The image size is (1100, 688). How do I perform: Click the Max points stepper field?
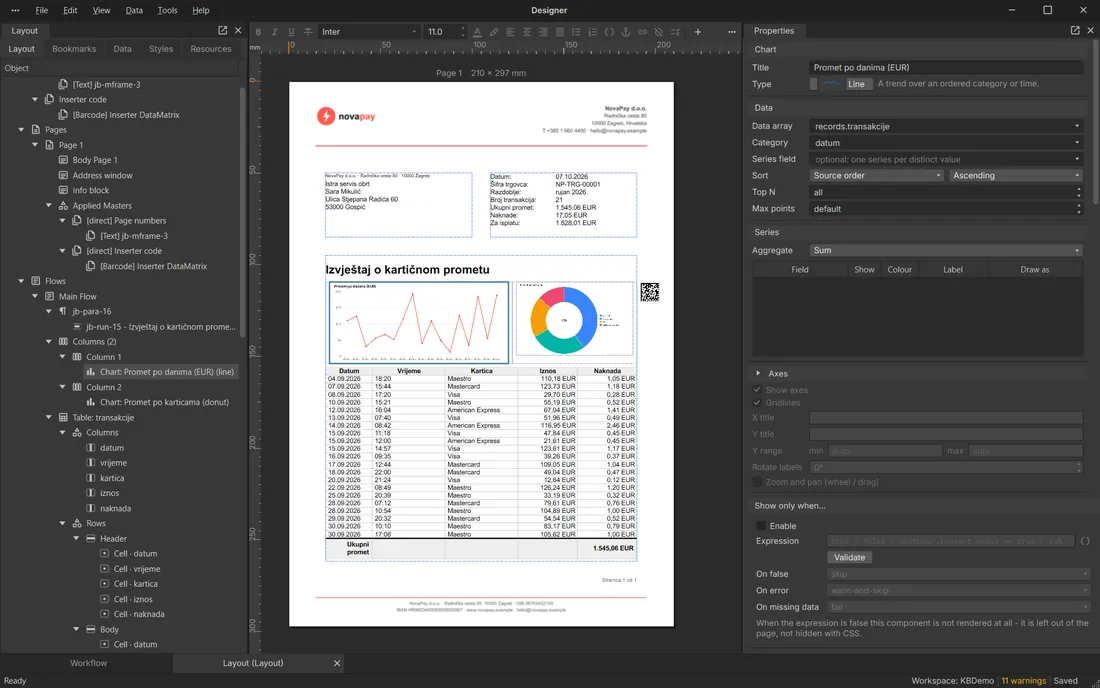tap(946, 209)
